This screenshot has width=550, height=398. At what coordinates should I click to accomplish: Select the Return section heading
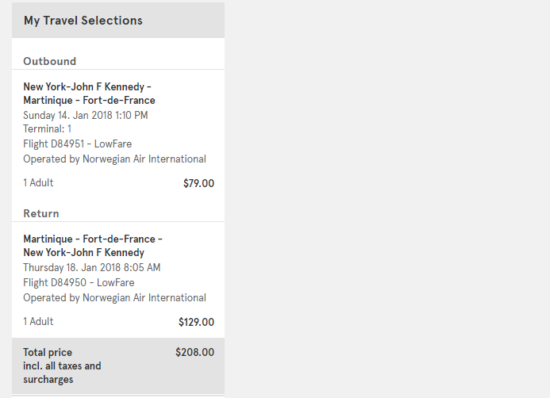pyautogui.click(x=41, y=214)
